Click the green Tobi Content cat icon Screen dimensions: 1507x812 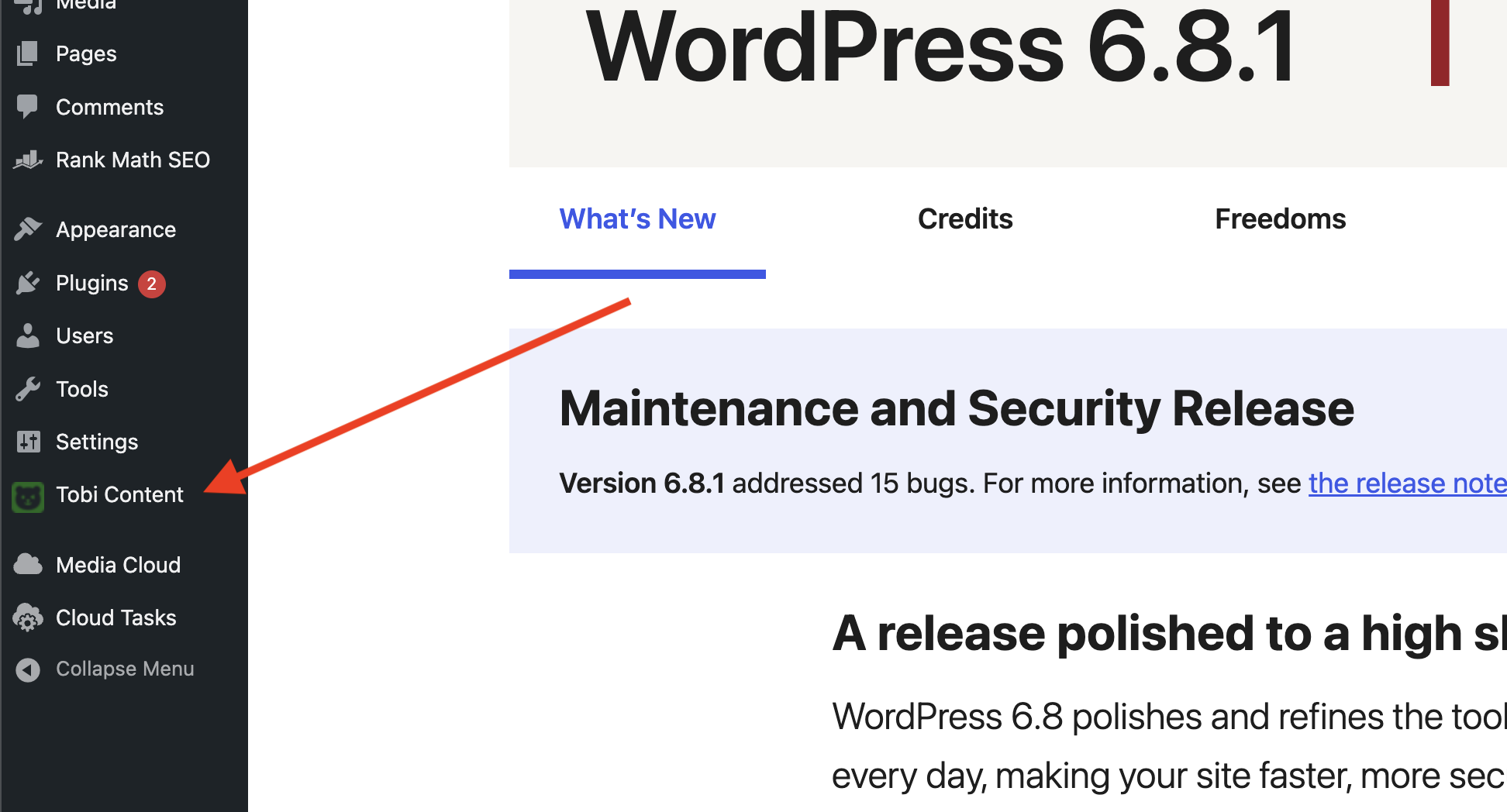click(28, 497)
